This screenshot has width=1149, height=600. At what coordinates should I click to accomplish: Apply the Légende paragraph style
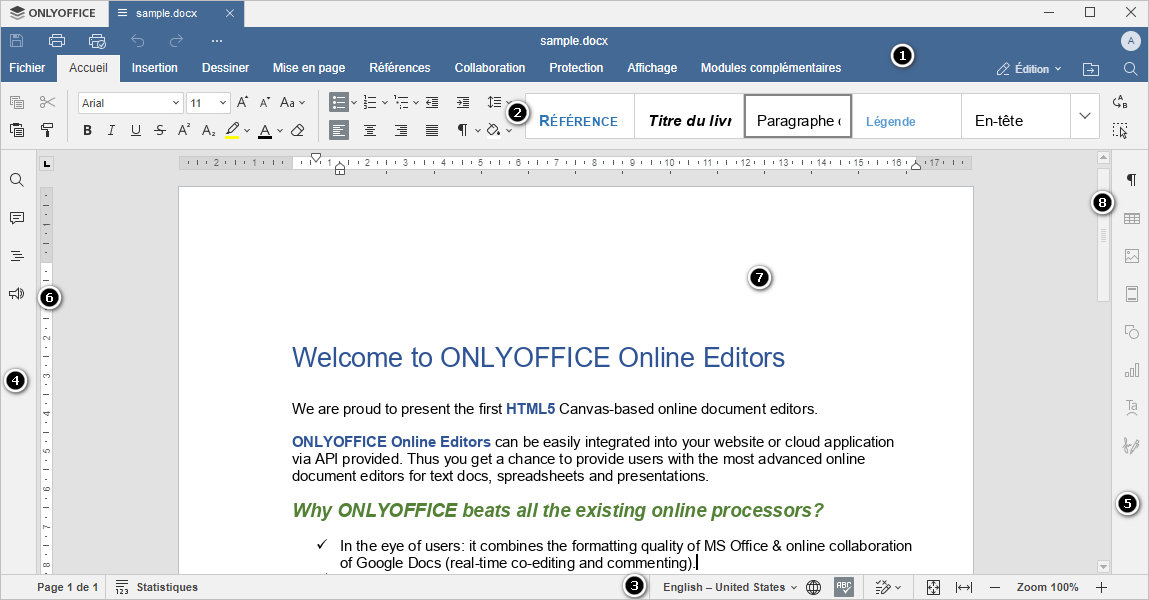click(x=891, y=121)
